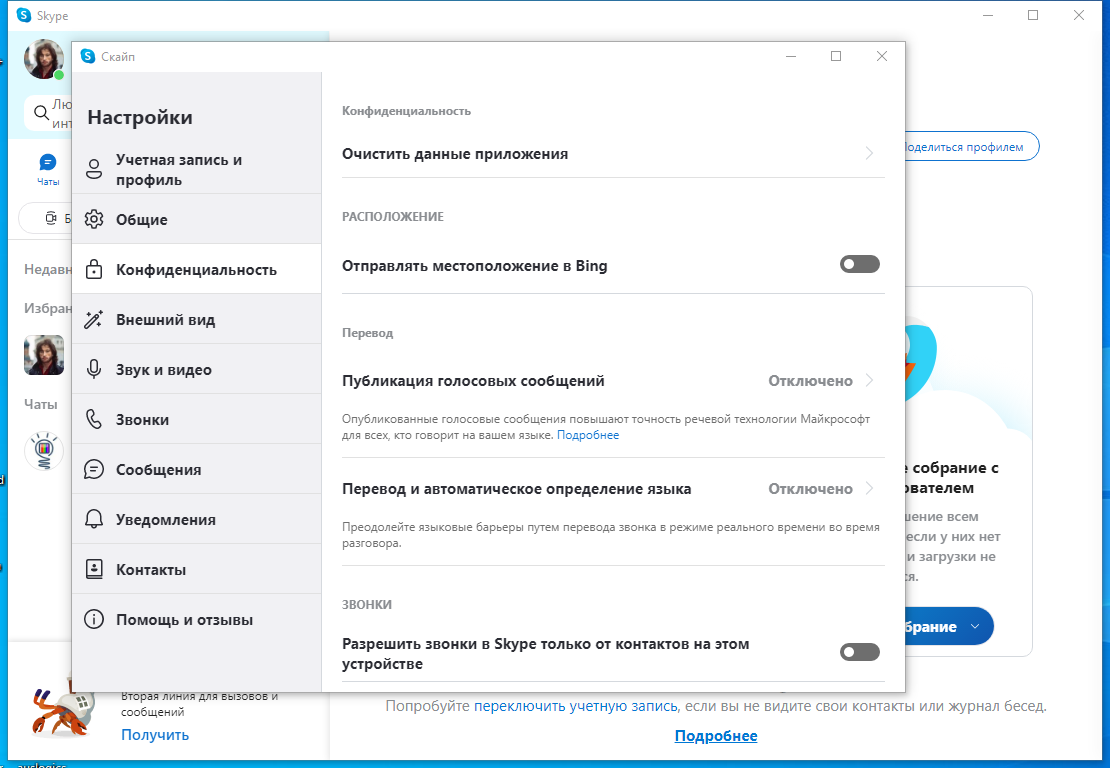Open the profile avatar at top left

[x=44, y=59]
